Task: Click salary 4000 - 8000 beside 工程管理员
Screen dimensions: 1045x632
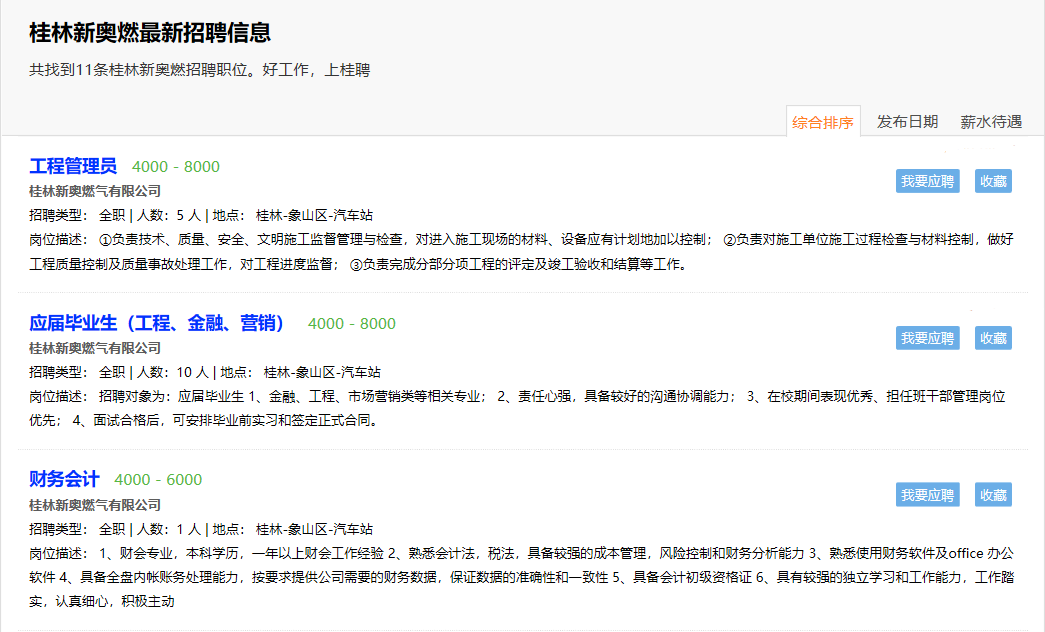Action: [x=176, y=167]
